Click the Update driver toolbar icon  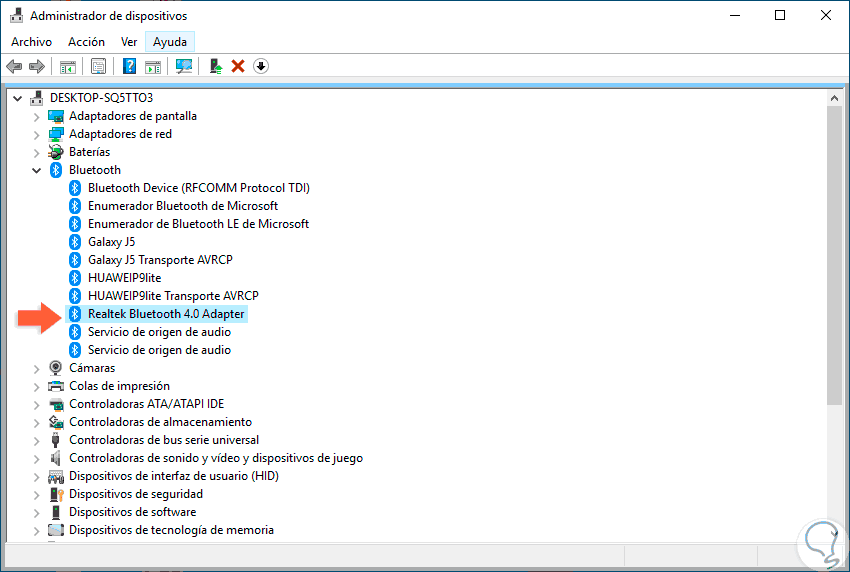216,66
